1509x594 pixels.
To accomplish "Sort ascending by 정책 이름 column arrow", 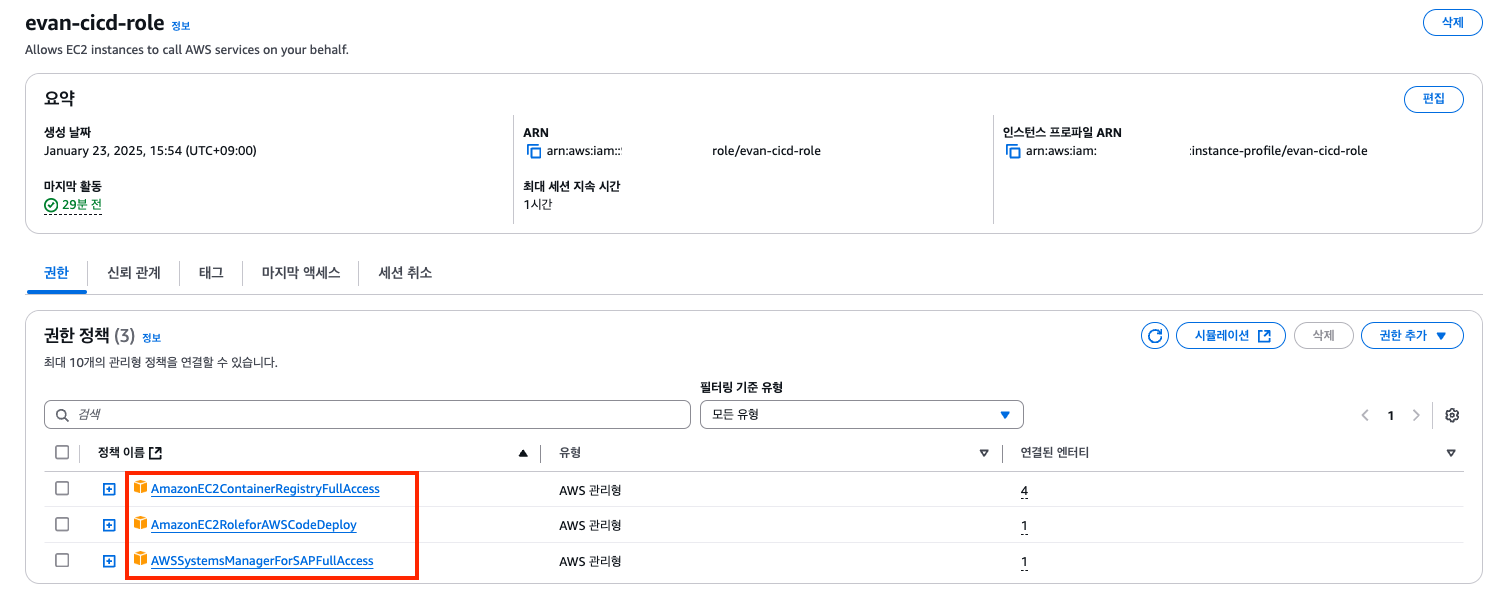I will [523, 453].
